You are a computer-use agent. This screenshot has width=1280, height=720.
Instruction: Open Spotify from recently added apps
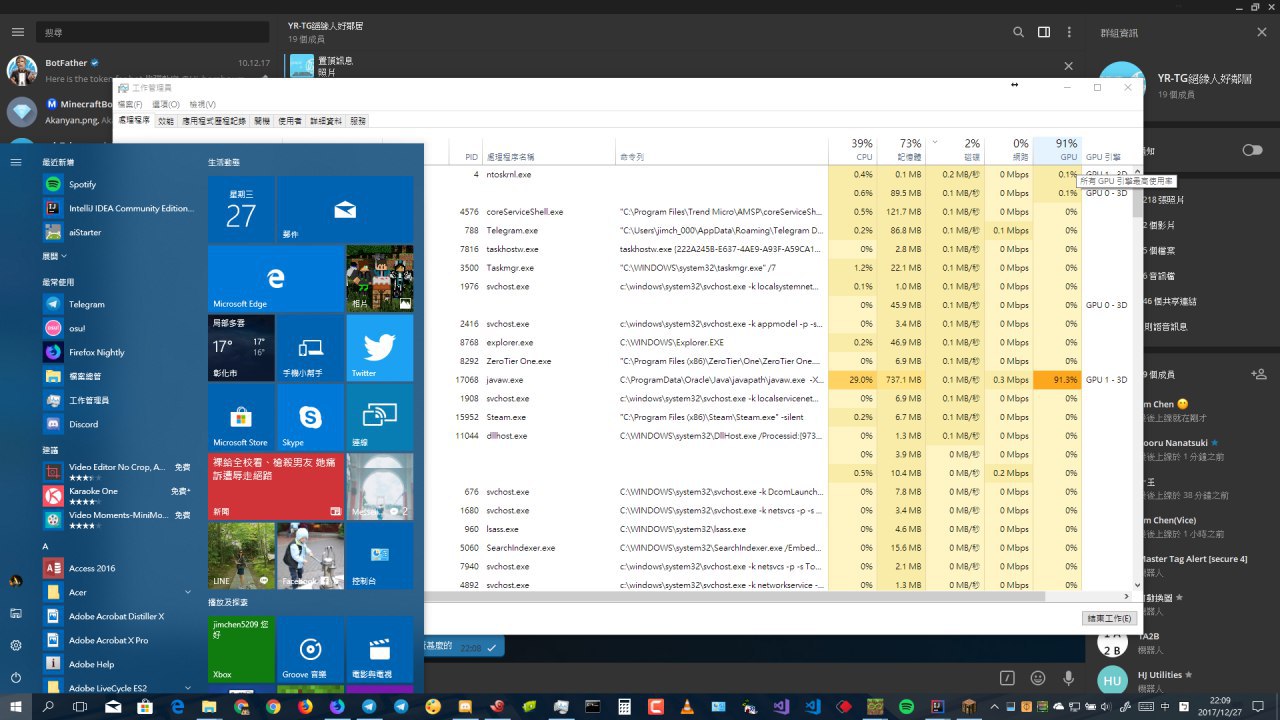click(x=82, y=184)
